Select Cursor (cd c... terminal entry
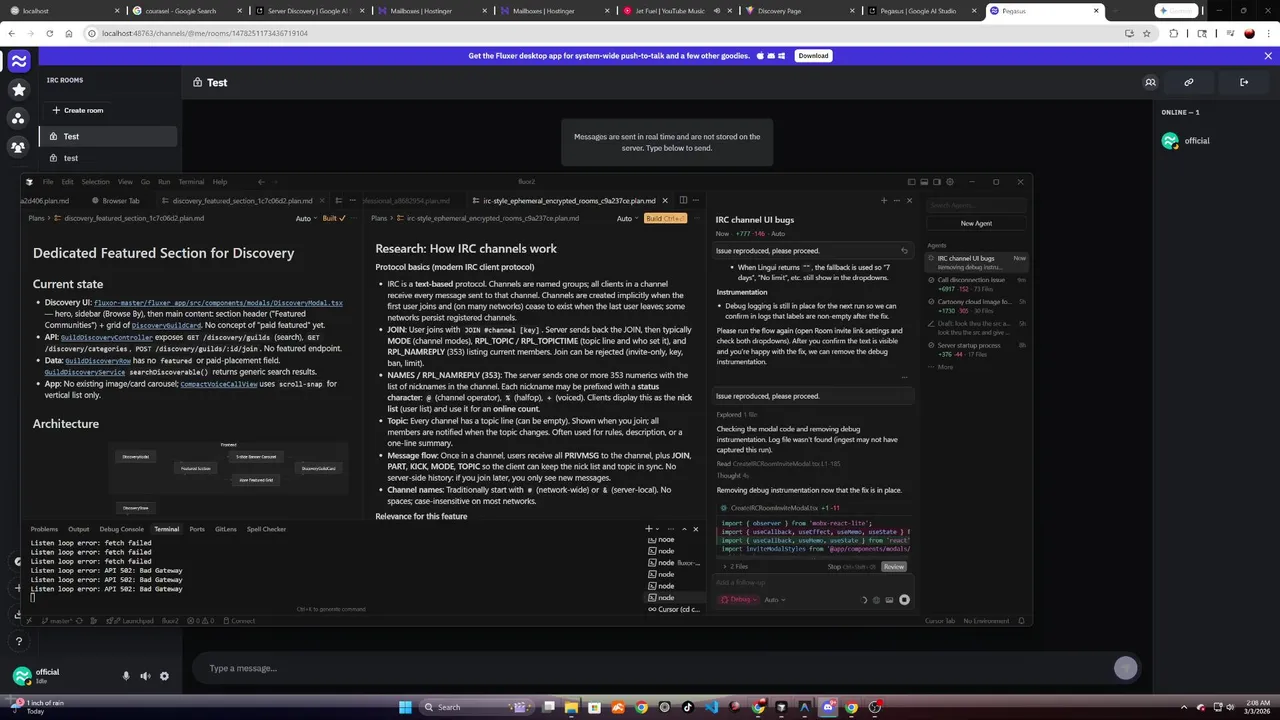Image resolution: width=1280 pixels, height=720 pixels. click(x=676, y=609)
